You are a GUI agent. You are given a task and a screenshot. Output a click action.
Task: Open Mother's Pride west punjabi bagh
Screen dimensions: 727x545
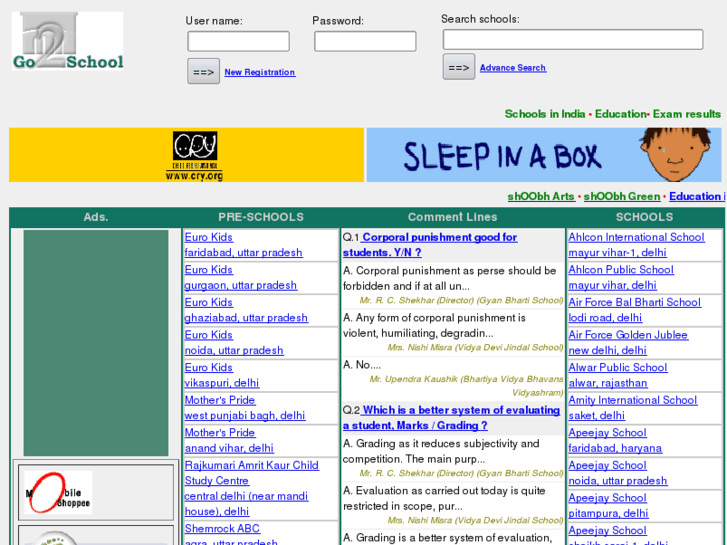pos(245,408)
